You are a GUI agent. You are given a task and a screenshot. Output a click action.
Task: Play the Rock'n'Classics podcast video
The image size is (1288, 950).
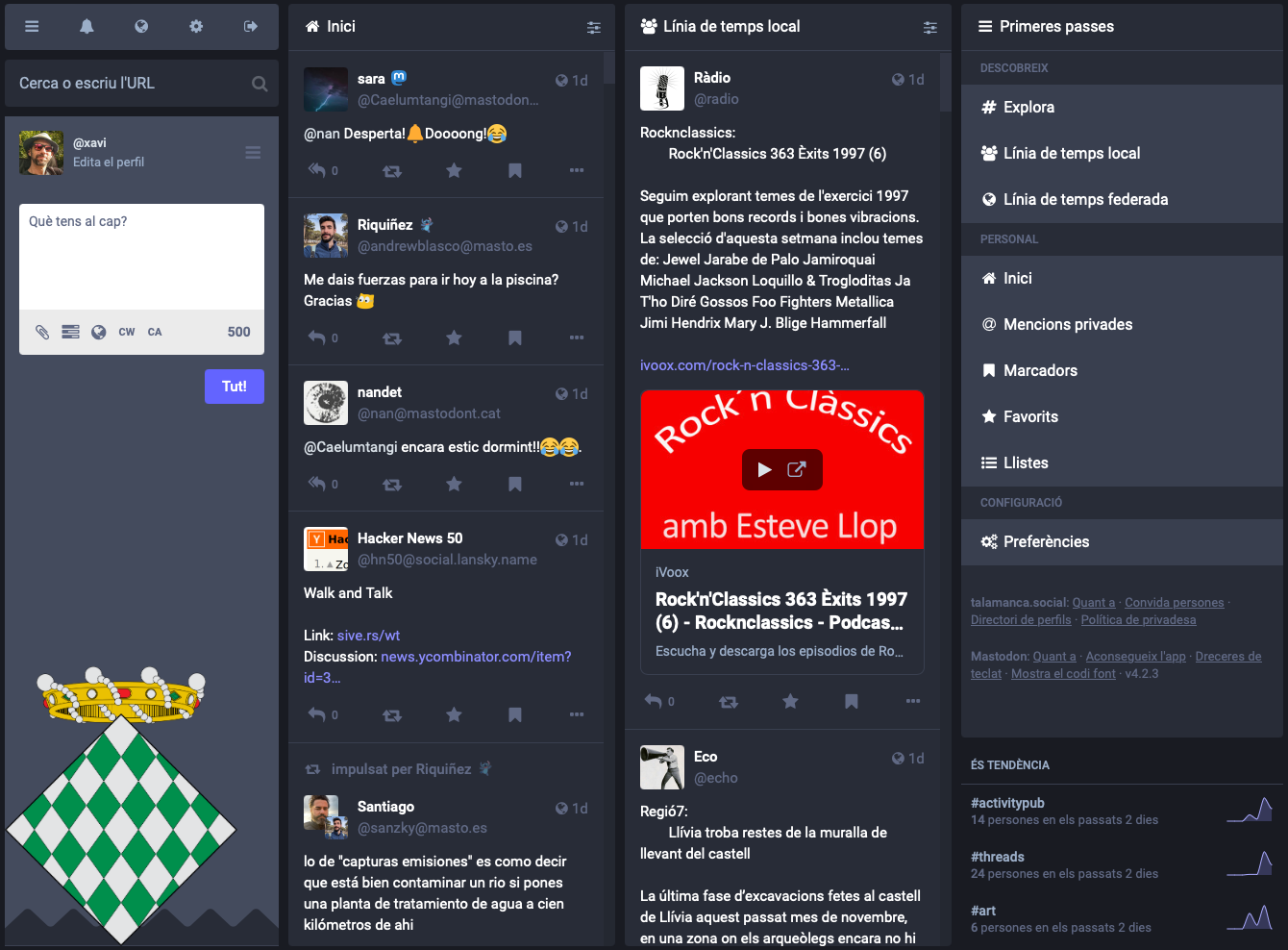765,469
